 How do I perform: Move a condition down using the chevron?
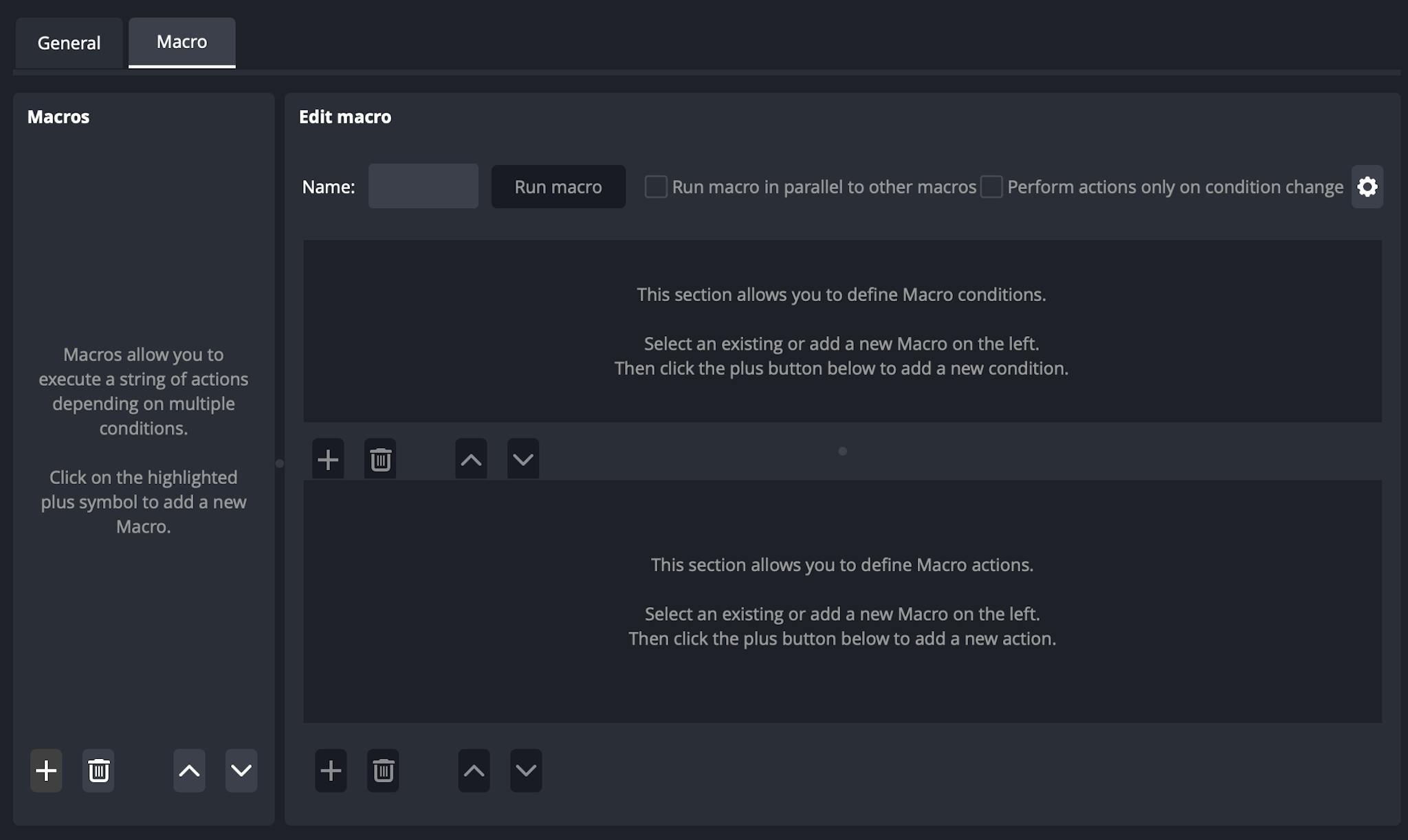(x=522, y=458)
